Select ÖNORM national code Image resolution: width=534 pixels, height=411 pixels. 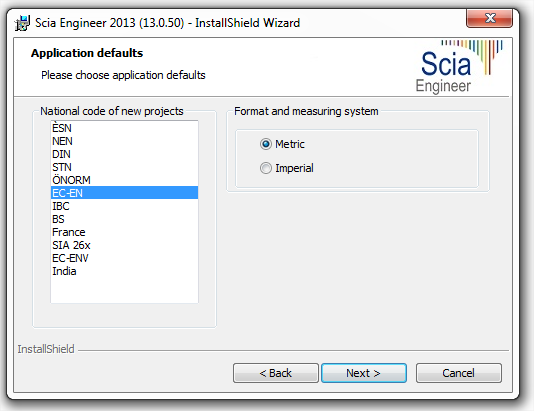coord(124,180)
